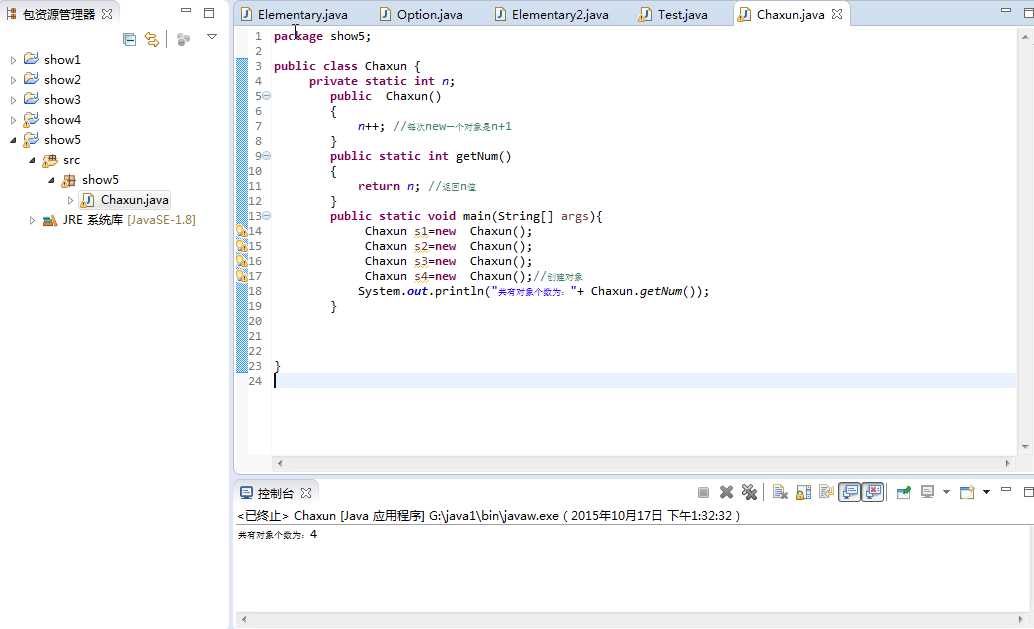Click Display Selected Console icon

tap(927, 493)
